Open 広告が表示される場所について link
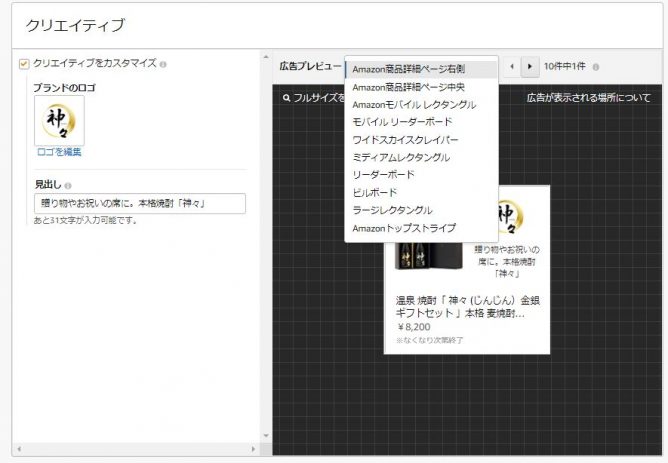Screen dimensions: 668x463 click(588, 98)
